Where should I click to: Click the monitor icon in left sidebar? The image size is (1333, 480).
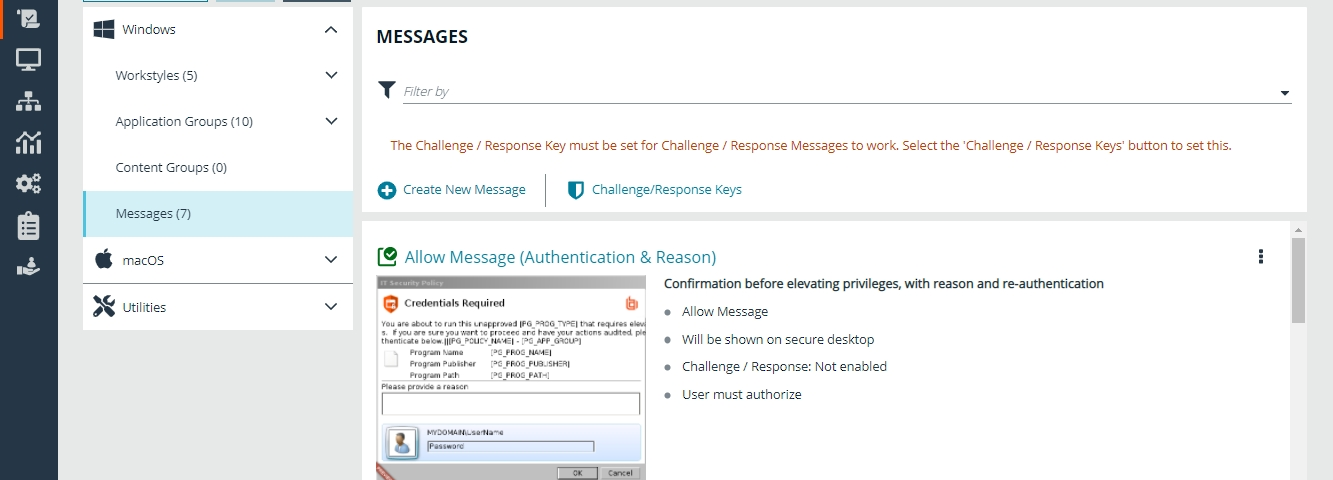(28, 60)
